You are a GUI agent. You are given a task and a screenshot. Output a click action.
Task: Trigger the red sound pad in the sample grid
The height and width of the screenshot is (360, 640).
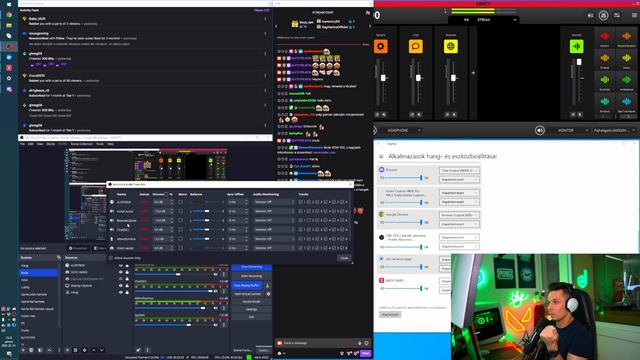click(604, 36)
